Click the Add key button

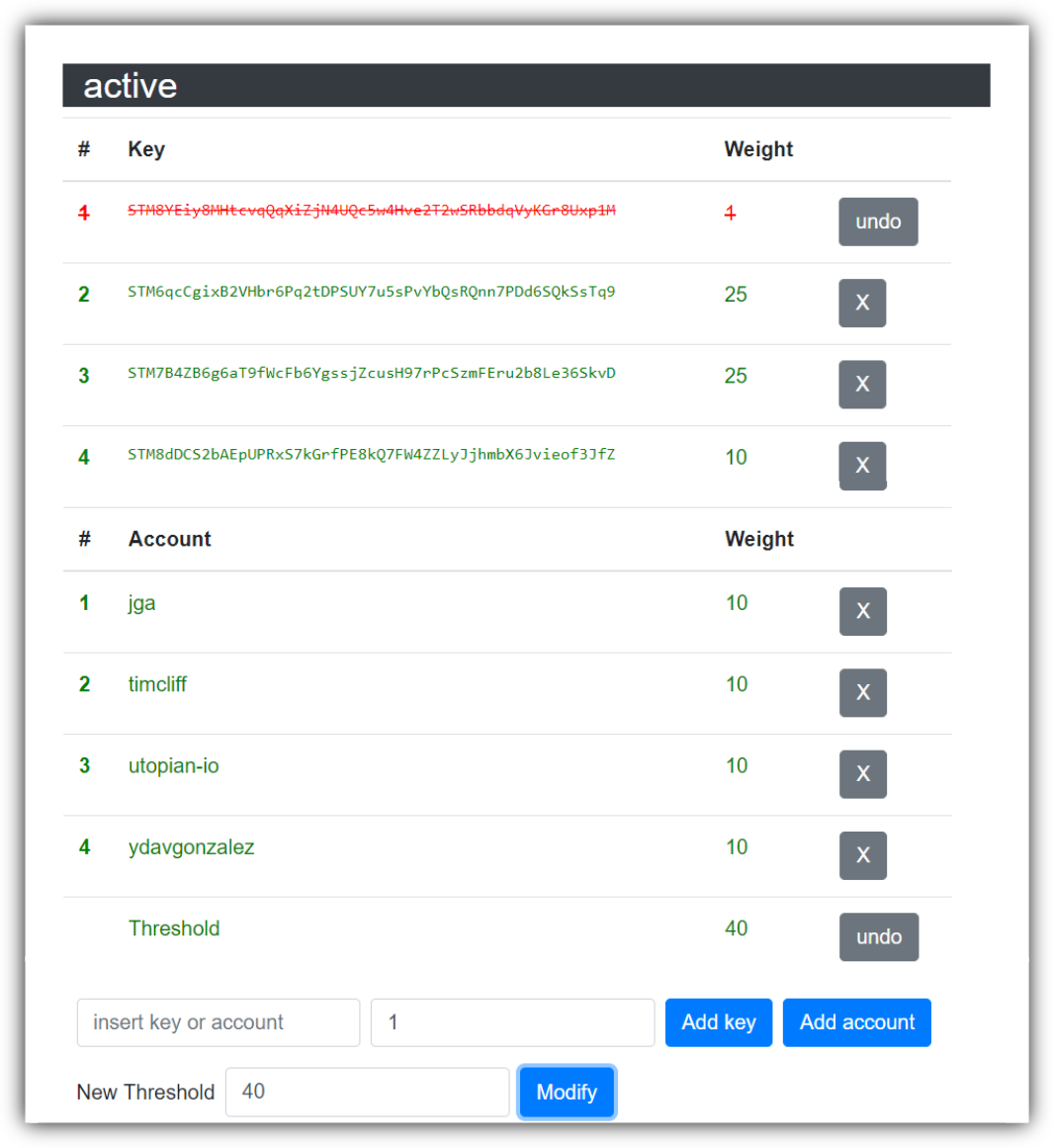click(719, 1022)
